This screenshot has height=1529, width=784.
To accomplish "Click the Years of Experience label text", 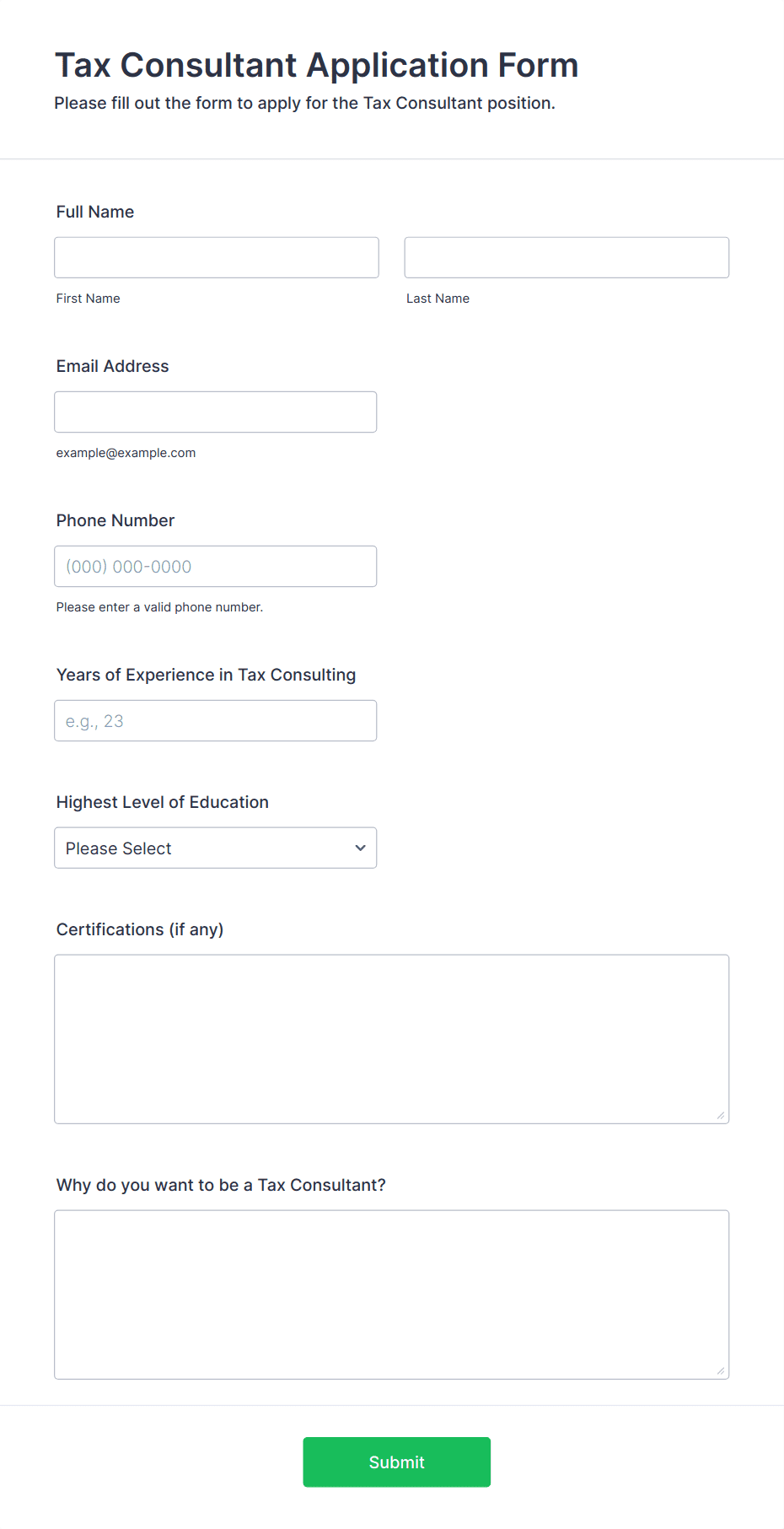I will point(206,675).
